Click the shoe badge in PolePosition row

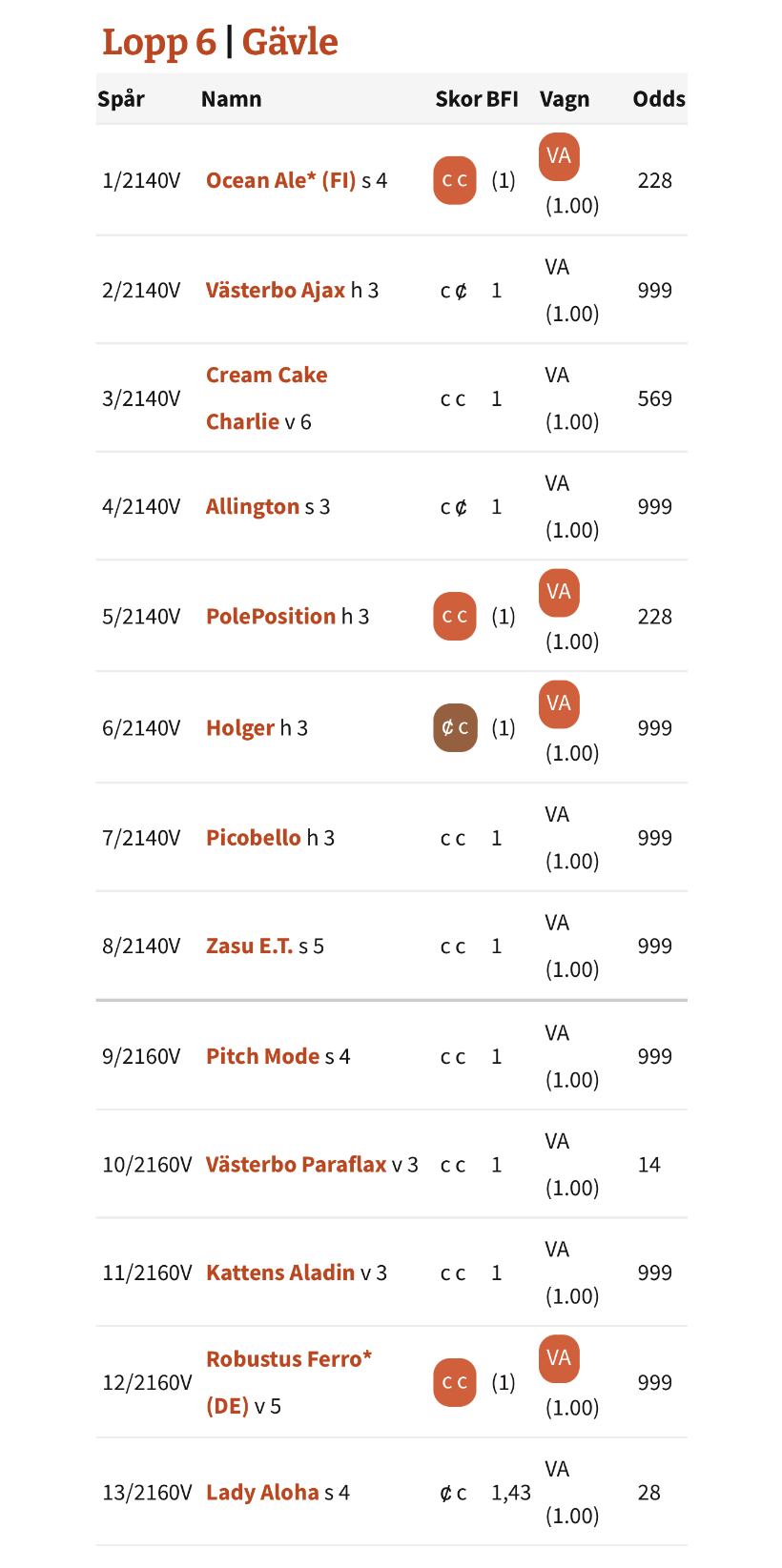tap(455, 616)
